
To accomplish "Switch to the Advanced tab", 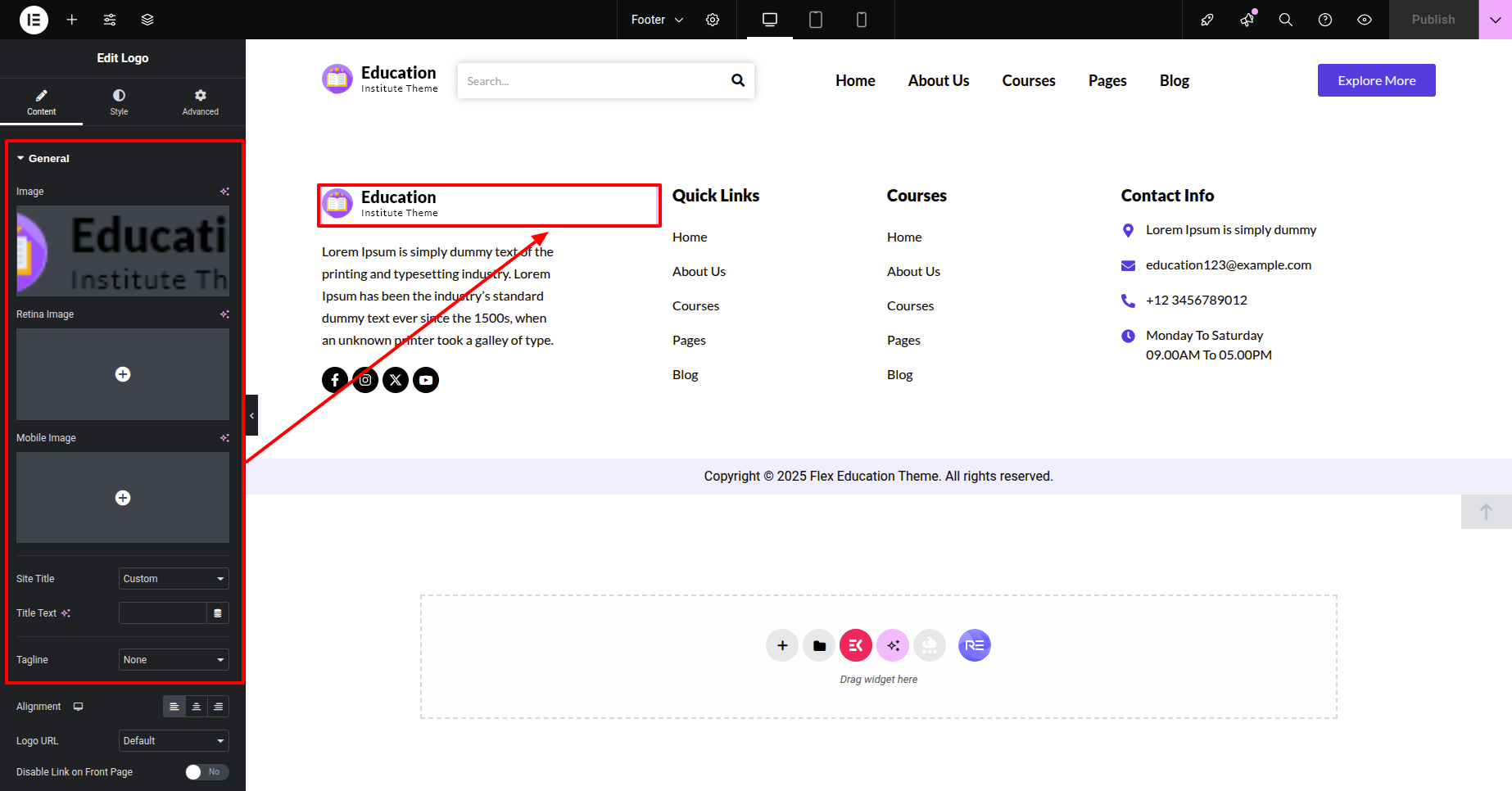I will [201, 102].
